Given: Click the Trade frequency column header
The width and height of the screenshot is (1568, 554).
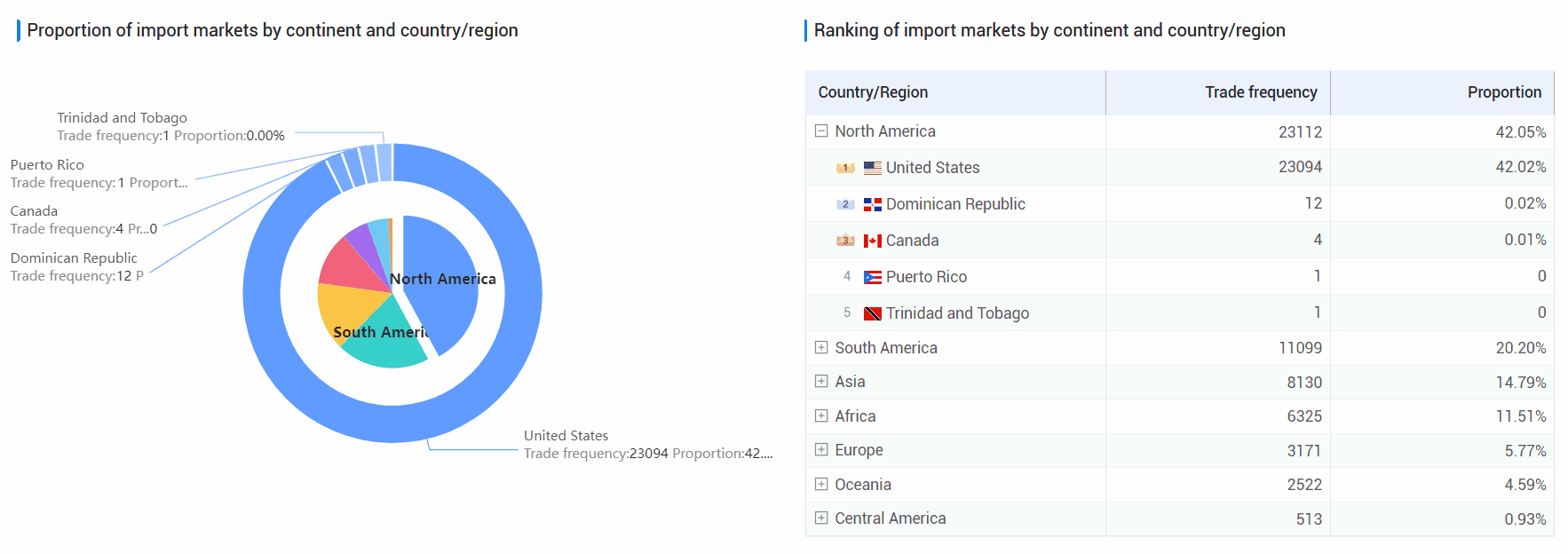Looking at the screenshot, I should pos(1260,92).
